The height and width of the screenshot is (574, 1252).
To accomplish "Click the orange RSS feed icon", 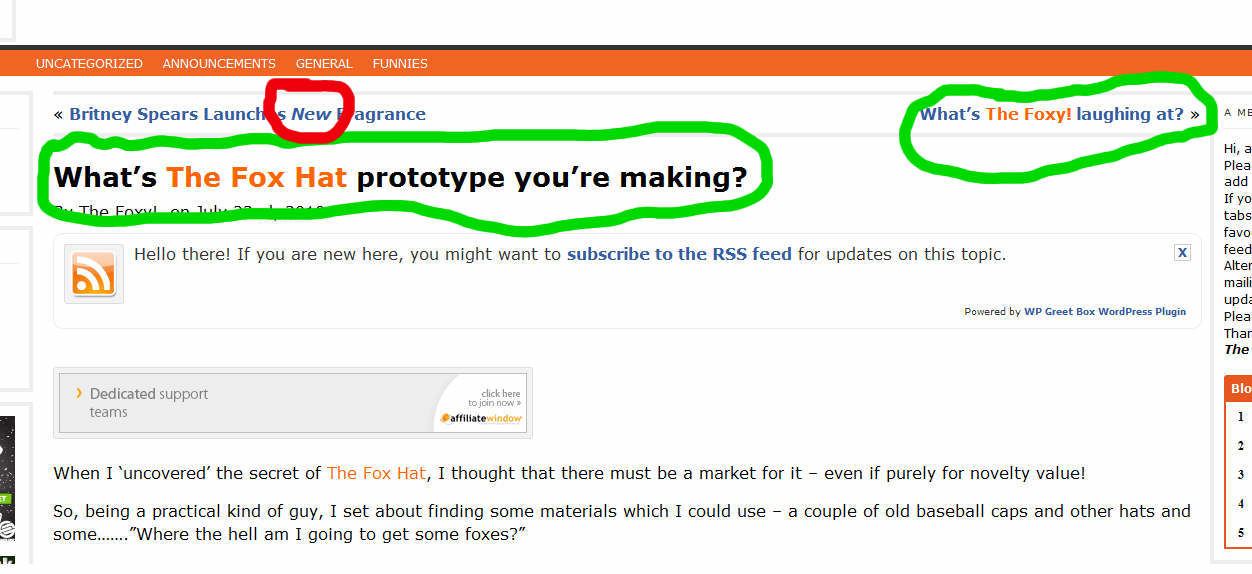I will click(94, 274).
